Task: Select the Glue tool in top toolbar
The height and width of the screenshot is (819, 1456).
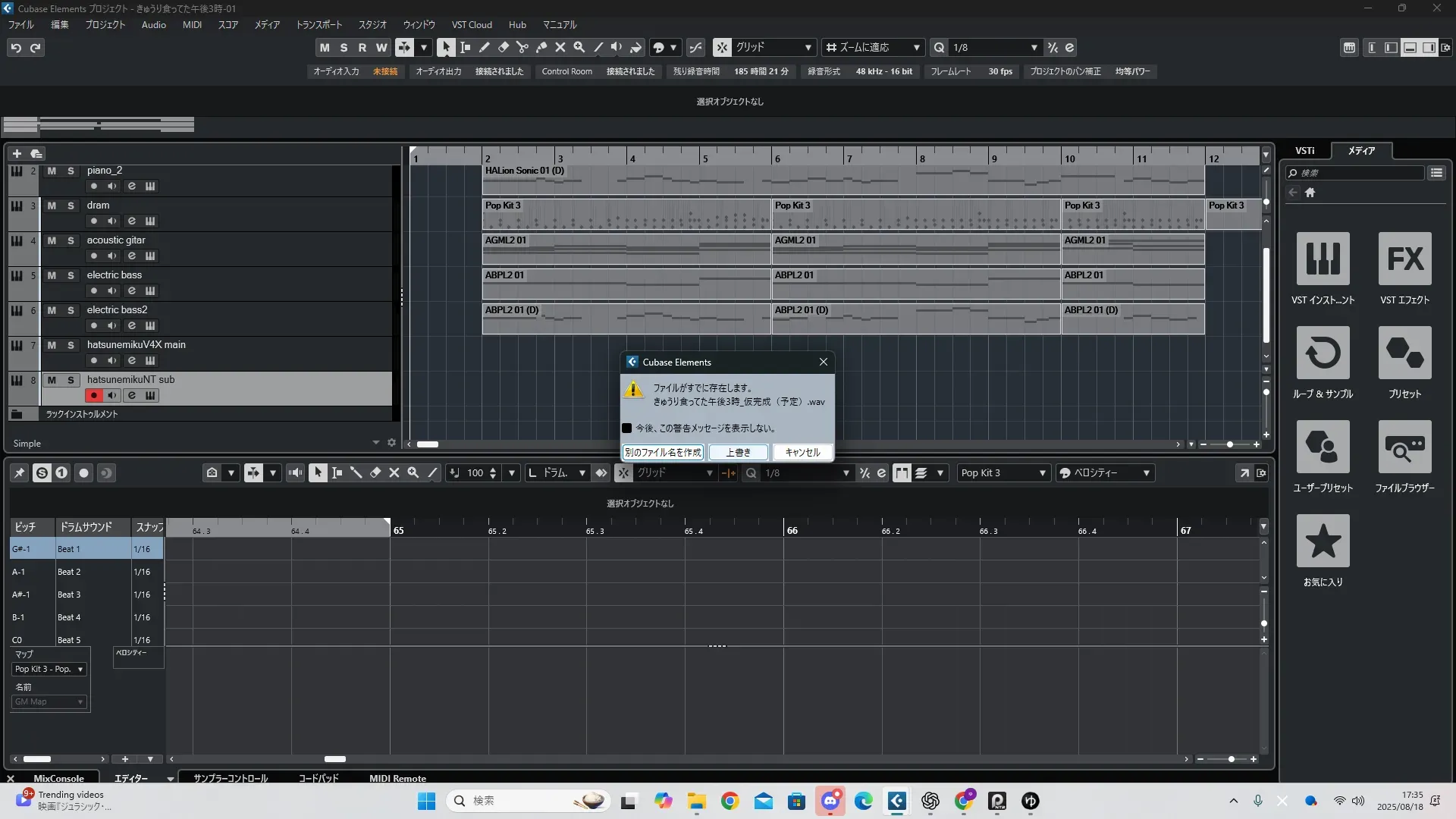Action: [x=541, y=47]
